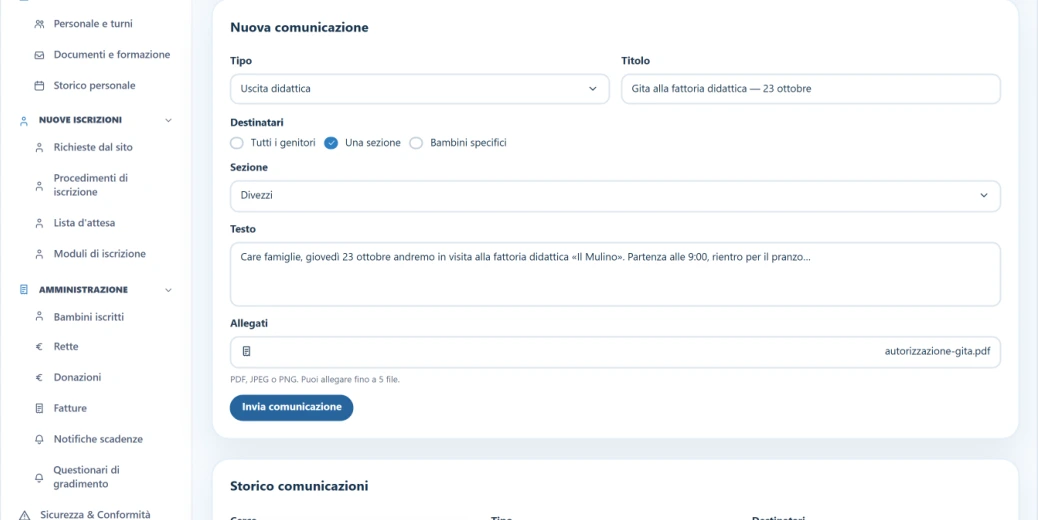Viewport: 1038px width, 520px height.
Task: Open Notifiche scadenze
Action: tap(96, 439)
